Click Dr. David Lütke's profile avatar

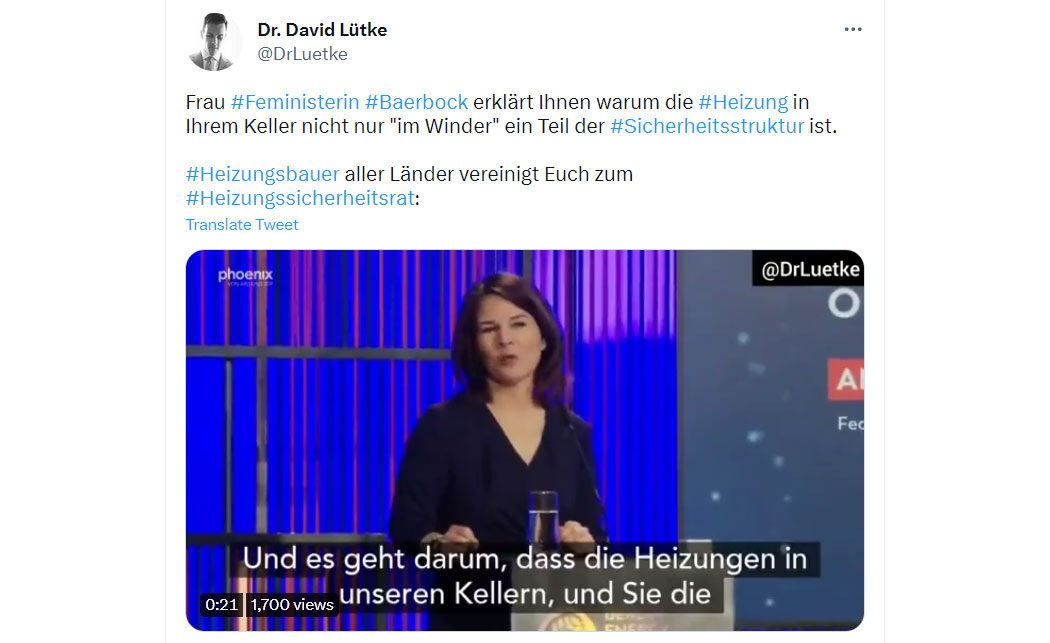213,42
